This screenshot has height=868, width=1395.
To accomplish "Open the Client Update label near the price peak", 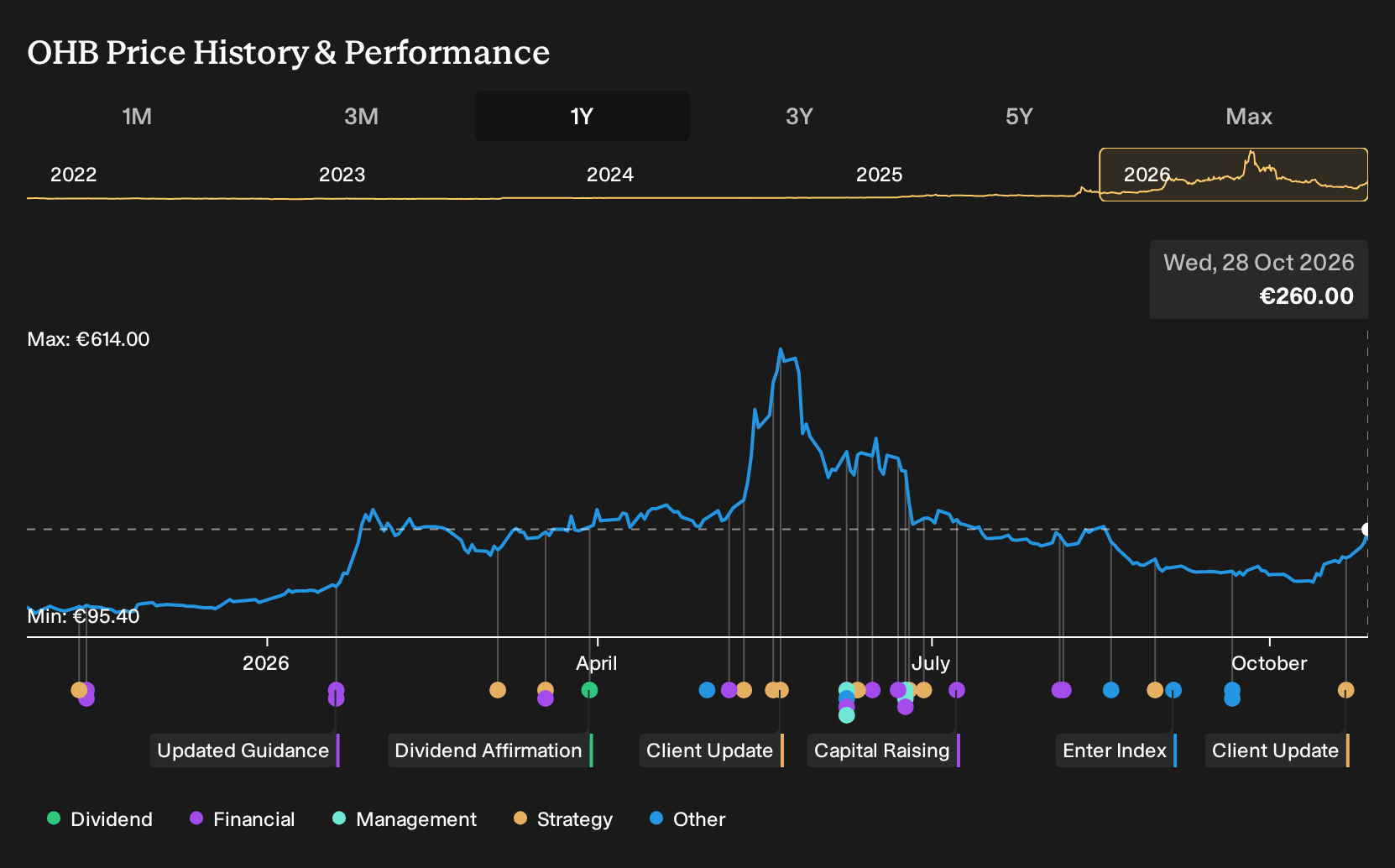I will [x=712, y=750].
